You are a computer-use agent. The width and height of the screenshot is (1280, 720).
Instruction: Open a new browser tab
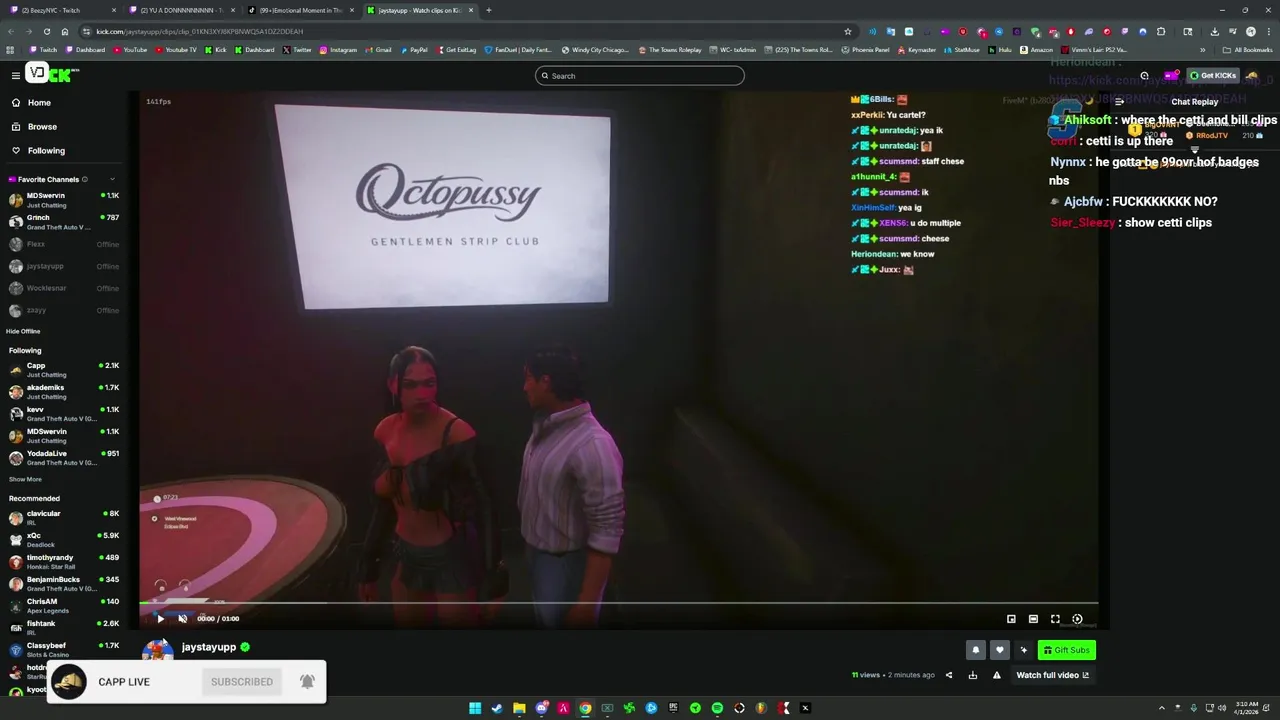(488, 10)
